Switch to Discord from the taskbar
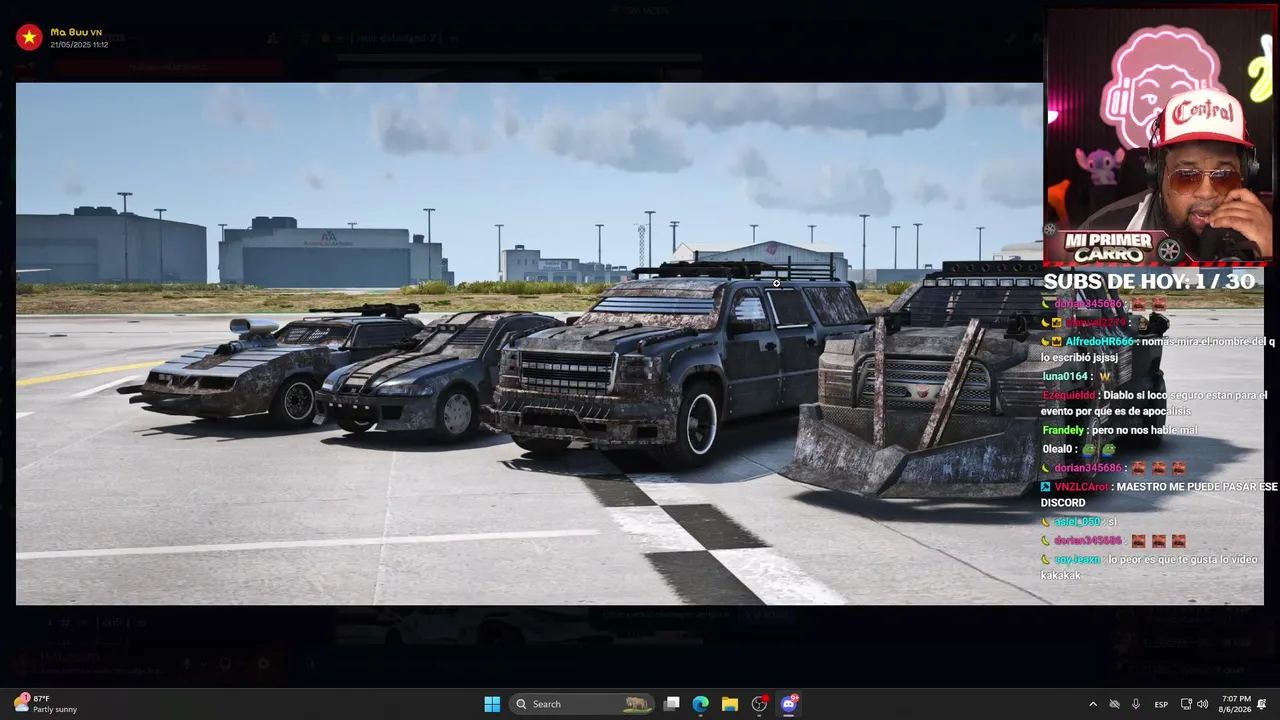 pos(789,704)
